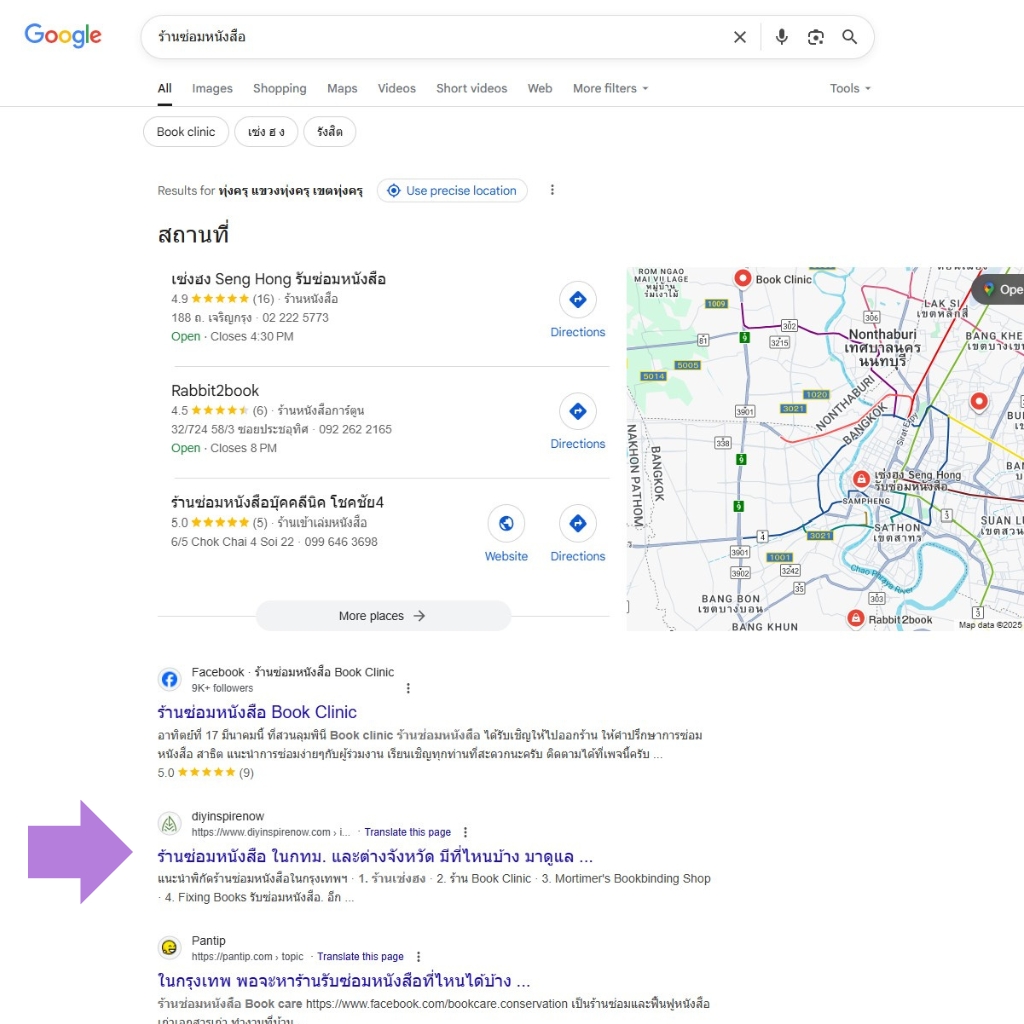Select the เซ่ง ฮ ง filter chip
Image resolution: width=1024 pixels, height=1024 pixels.
266,132
